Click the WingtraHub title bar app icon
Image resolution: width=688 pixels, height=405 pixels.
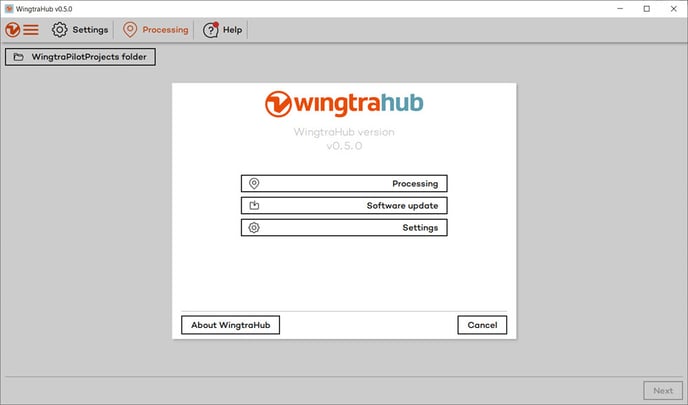point(9,9)
